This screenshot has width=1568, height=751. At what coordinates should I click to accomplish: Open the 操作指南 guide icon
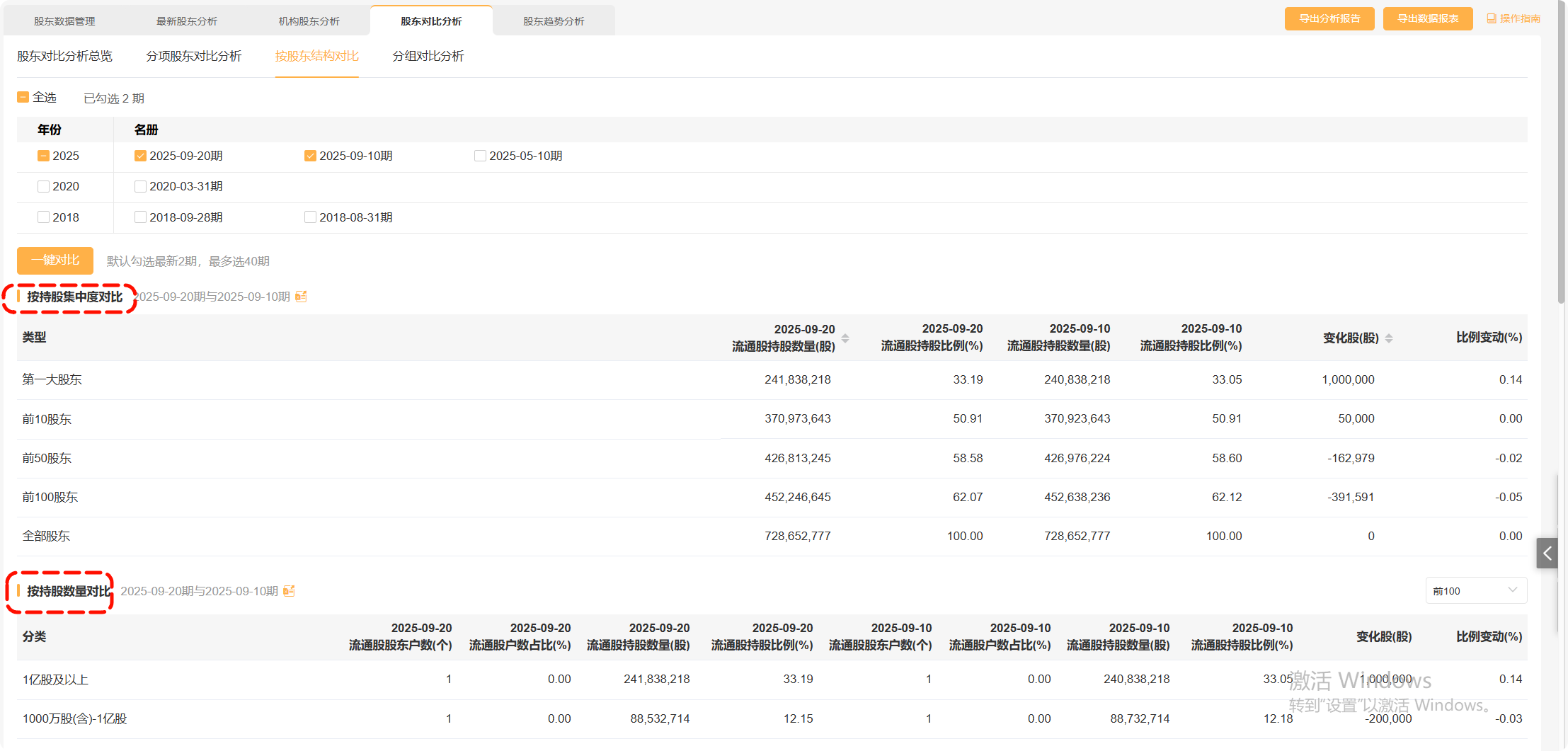(x=1492, y=18)
